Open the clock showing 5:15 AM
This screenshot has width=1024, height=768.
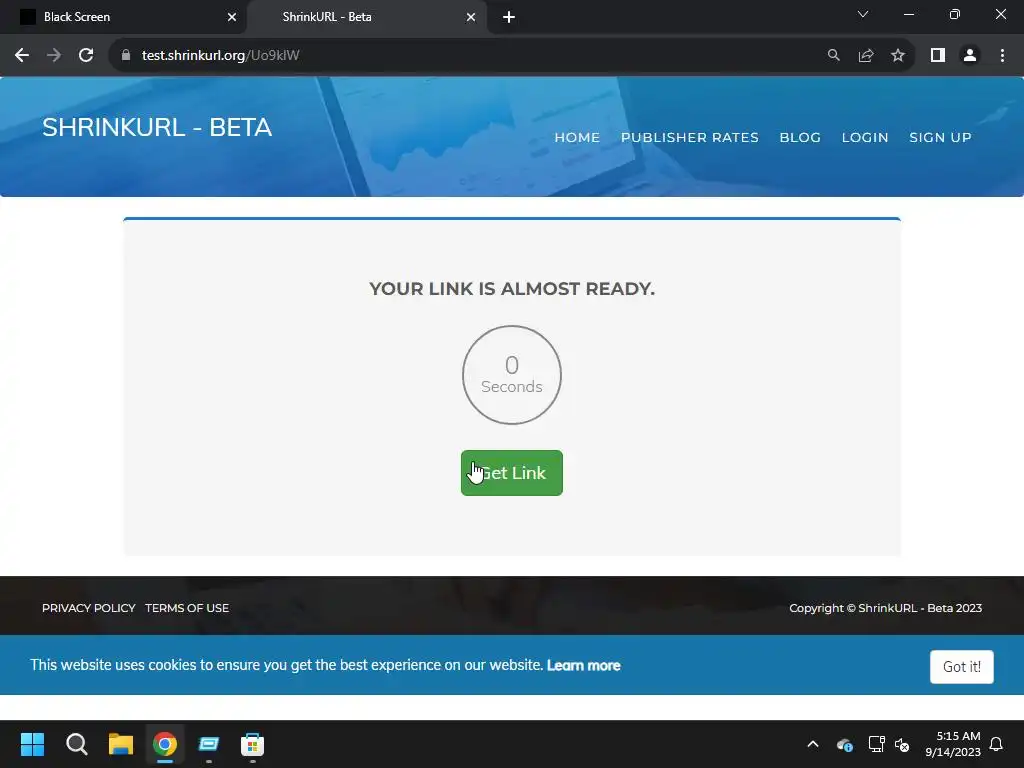(953, 744)
